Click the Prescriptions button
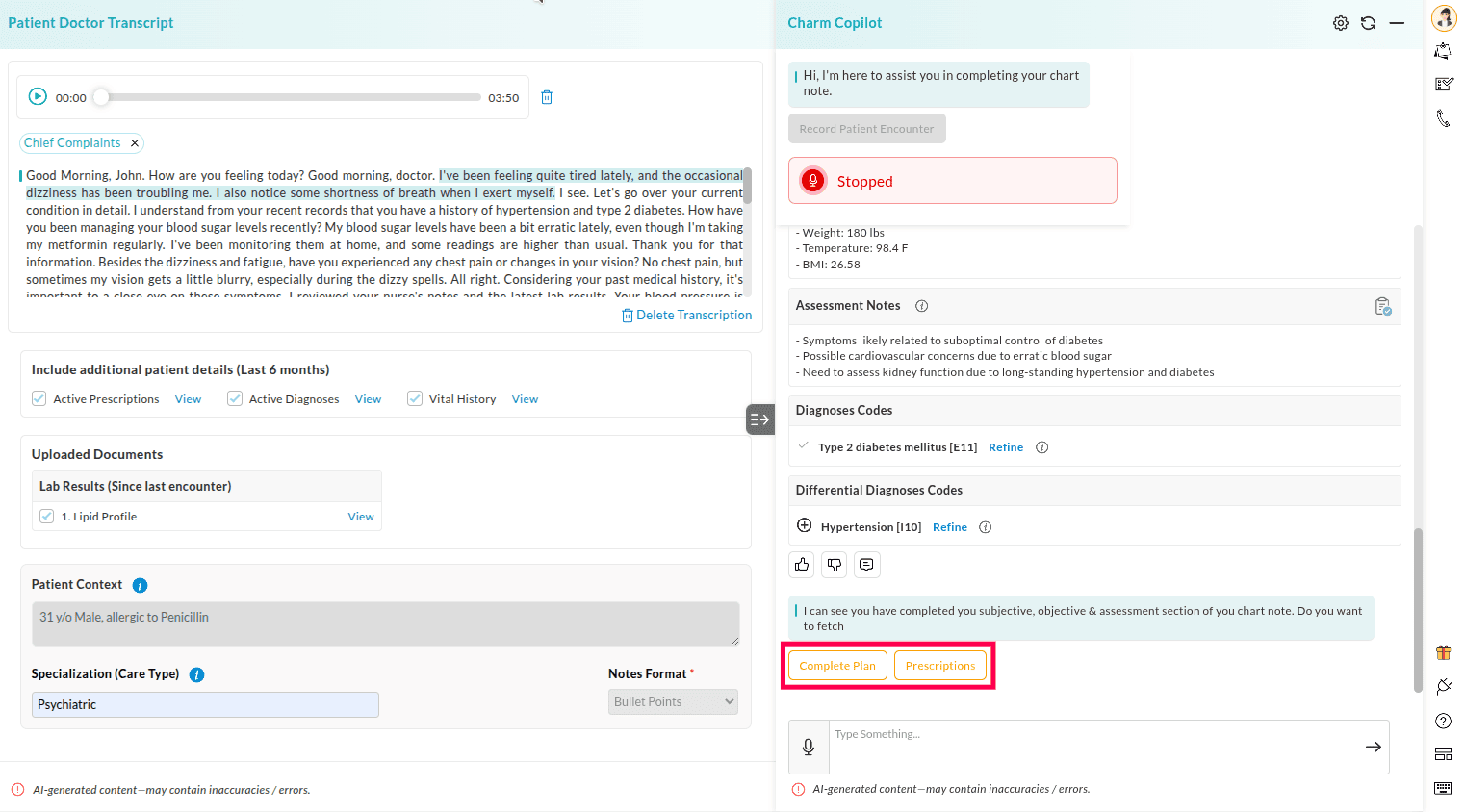 tap(940, 666)
